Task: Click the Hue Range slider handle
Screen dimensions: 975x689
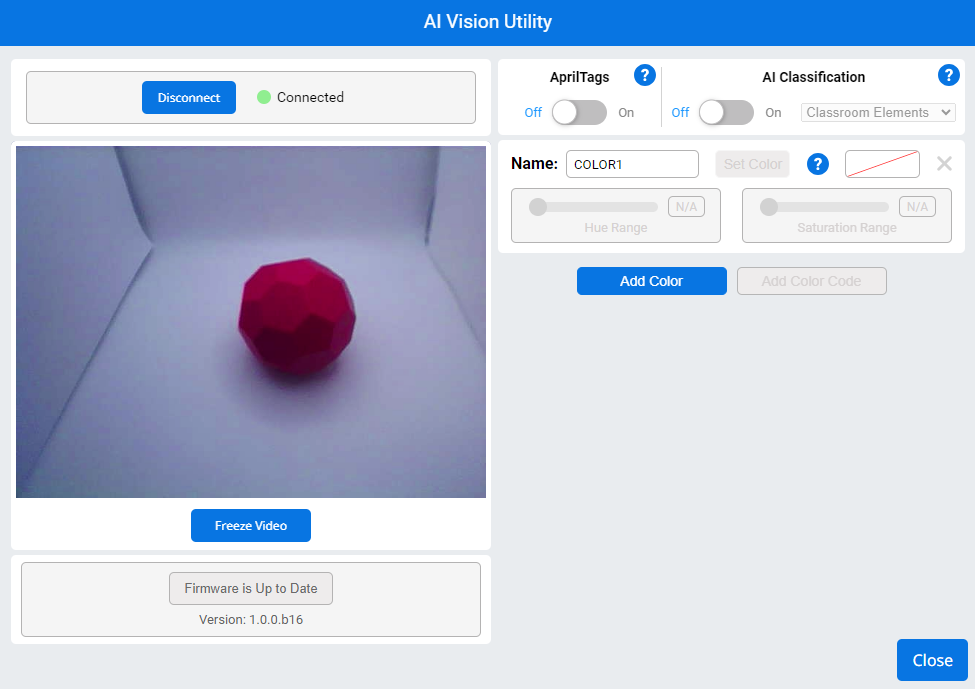Action: pyautogui.click(x=539, y=206)
